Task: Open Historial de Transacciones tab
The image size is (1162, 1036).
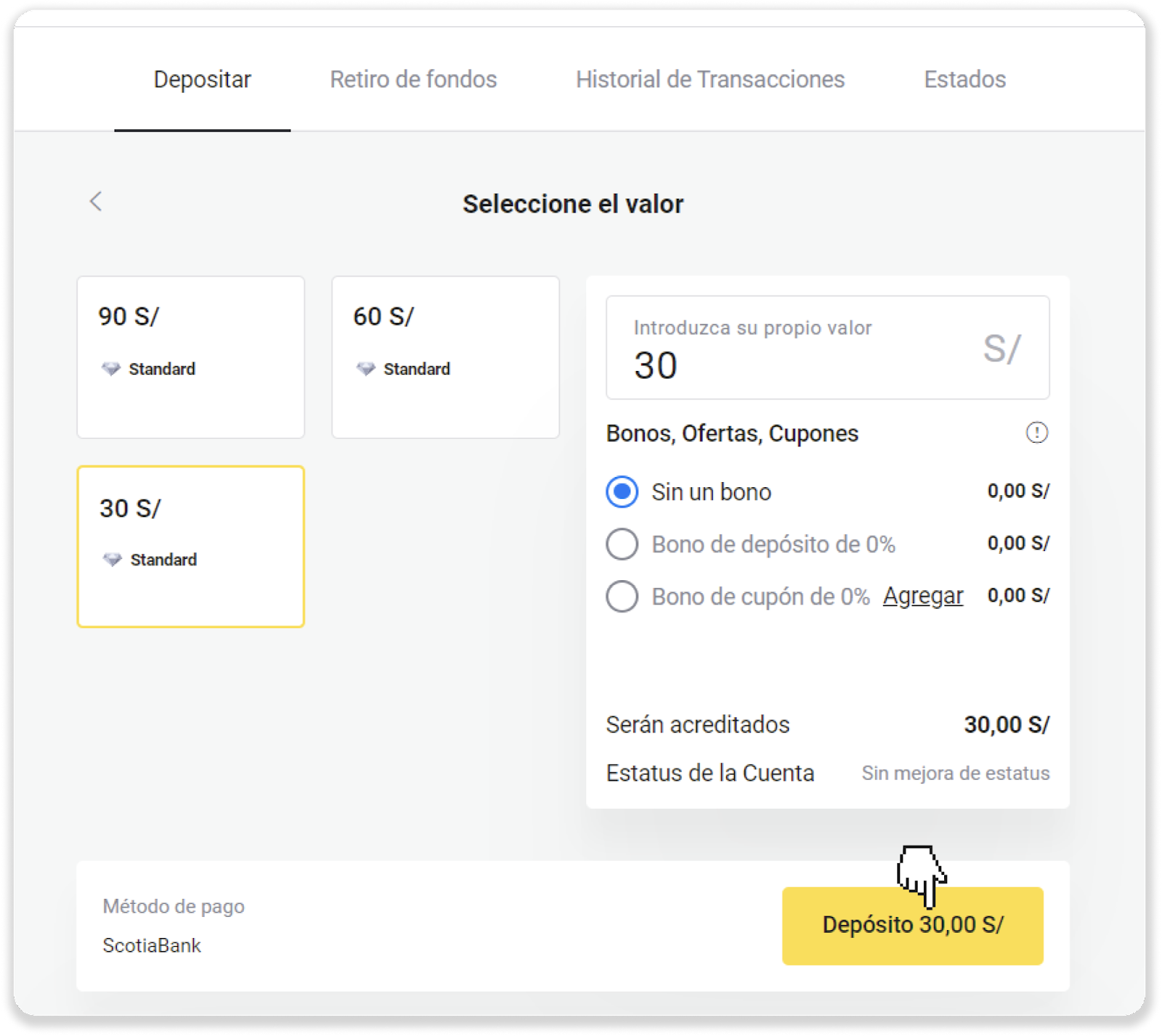Action: pyautogui.click(x=710, y=79)
